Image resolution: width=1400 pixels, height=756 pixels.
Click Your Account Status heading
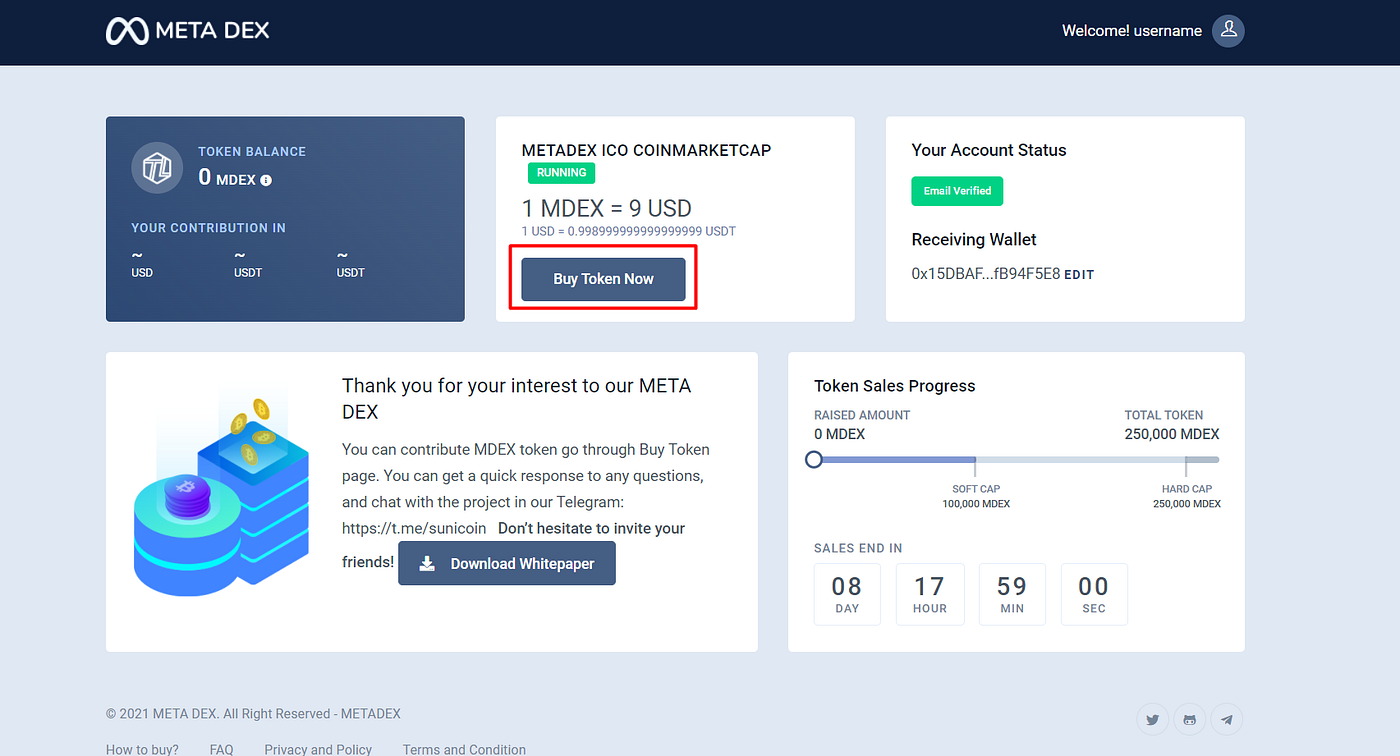989,150
